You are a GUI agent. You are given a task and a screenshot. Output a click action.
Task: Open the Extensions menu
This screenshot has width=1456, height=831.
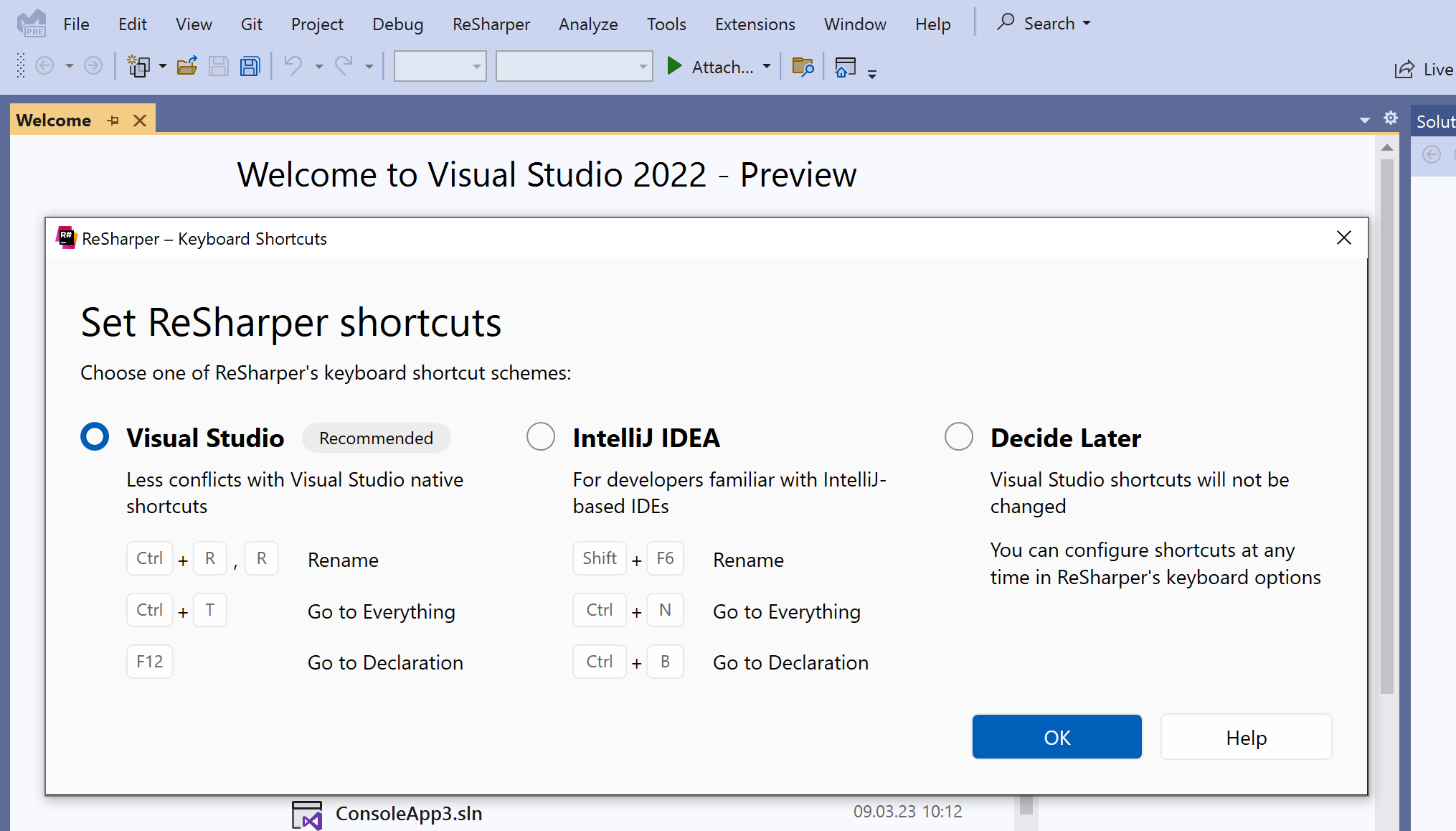pyautogui.click(x=755, y=24)
